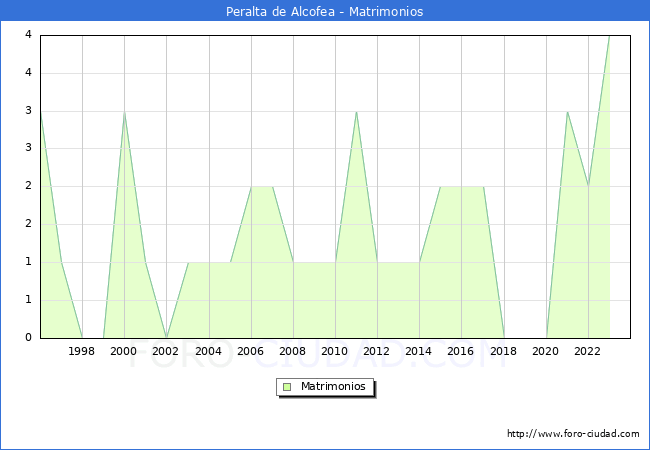Viewport: 650px width, 450px height.
Task: Click the 2002 x-axis label
Action: 165,351
